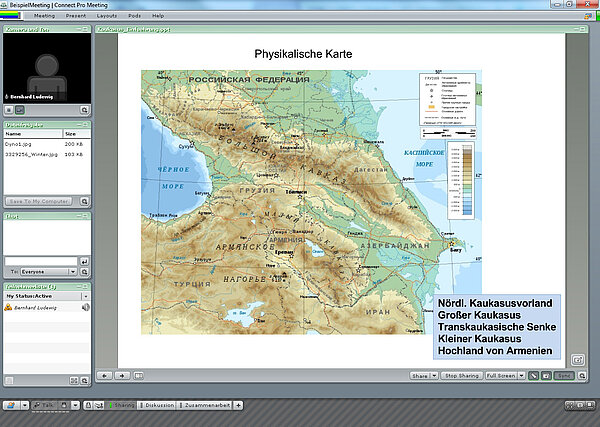Advance to the next slide arrow

(x=121, y=375)
